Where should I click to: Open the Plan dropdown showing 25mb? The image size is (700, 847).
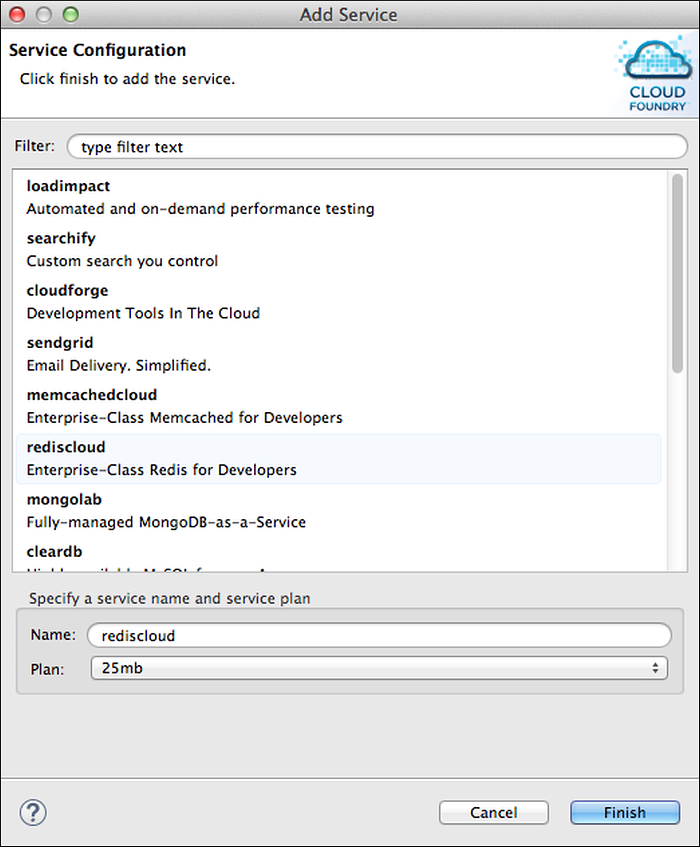point(378,668)
